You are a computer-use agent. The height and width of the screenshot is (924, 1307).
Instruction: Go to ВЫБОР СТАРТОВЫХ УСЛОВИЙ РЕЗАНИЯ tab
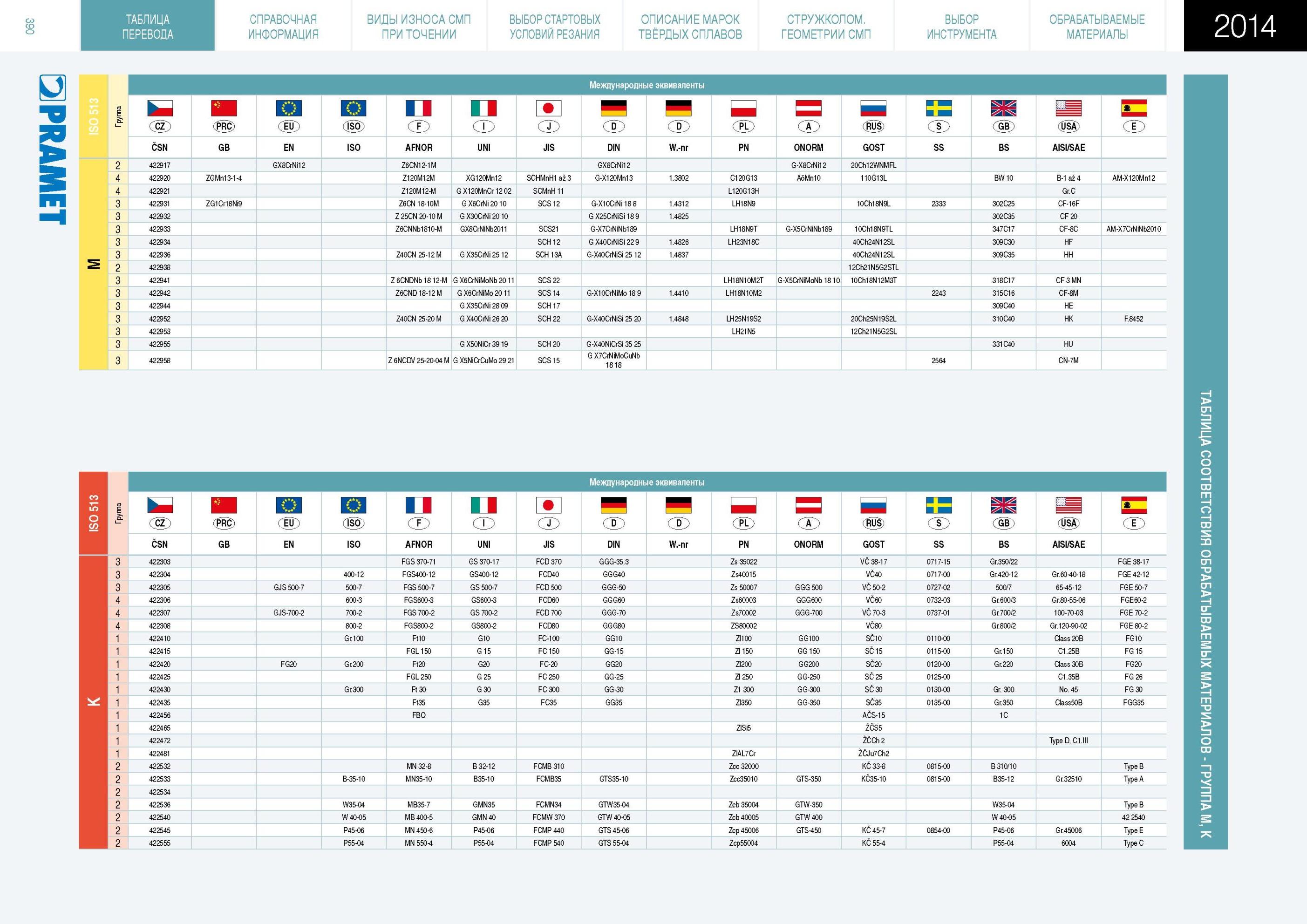554,26
